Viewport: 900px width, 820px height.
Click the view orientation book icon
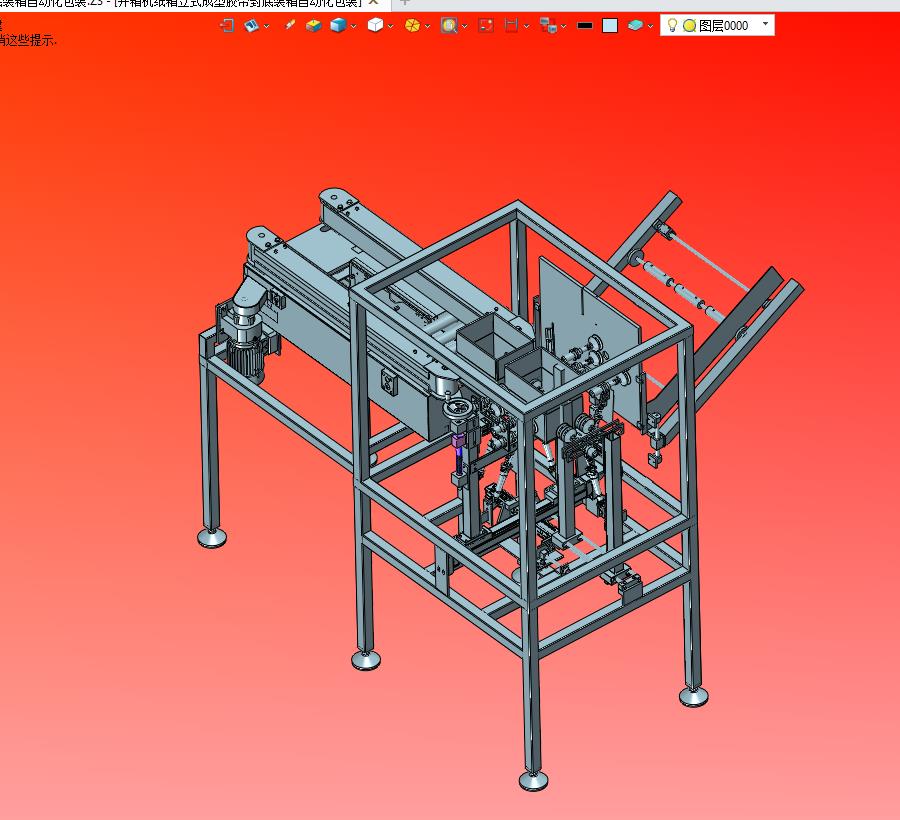[251, 25]
